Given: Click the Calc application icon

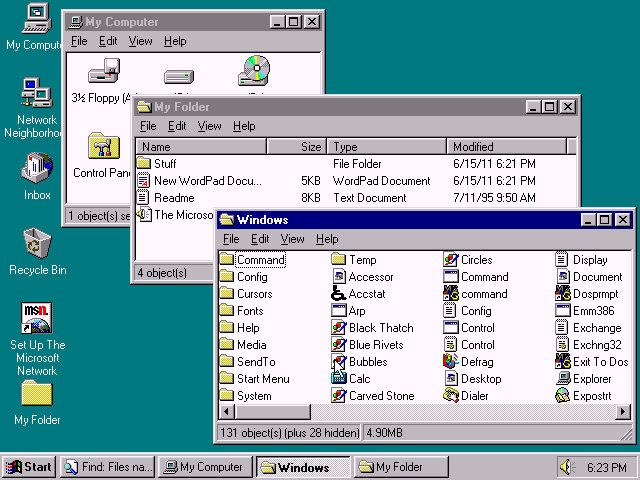Looking at the screenshot, I should click(339, 379).
